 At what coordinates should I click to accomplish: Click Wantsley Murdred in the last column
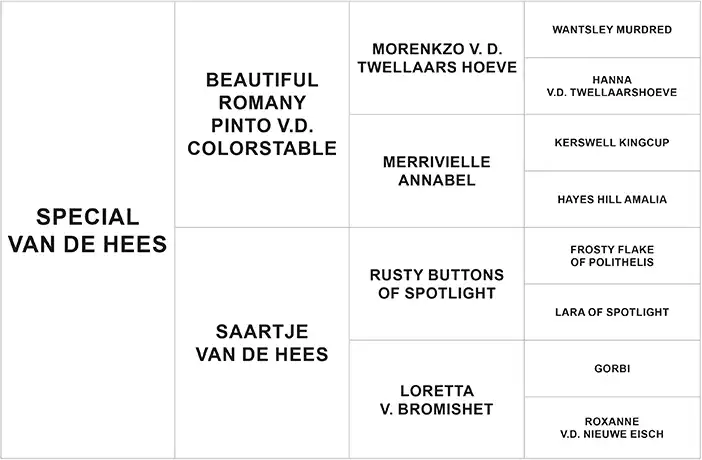612,30
